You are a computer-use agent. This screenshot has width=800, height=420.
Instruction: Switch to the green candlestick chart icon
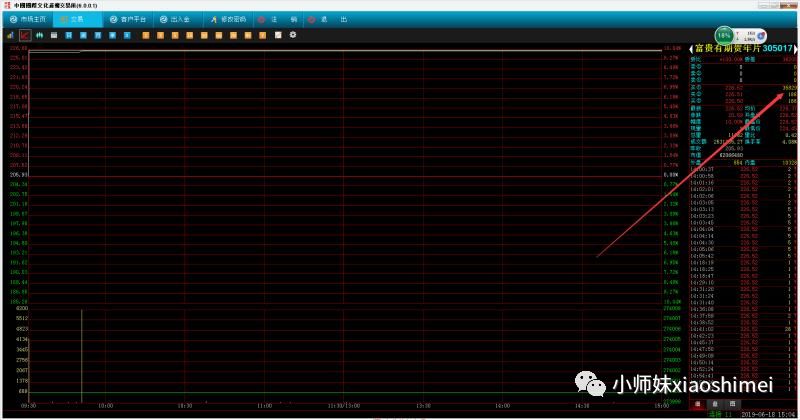point(39,35)
